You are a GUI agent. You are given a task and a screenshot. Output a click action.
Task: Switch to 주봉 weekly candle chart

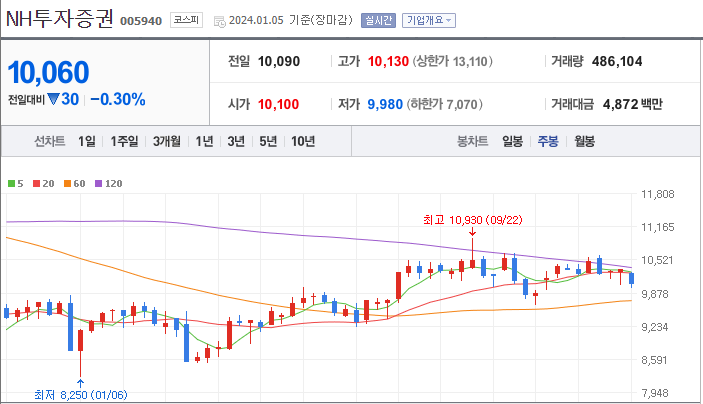tap(548, 141)
